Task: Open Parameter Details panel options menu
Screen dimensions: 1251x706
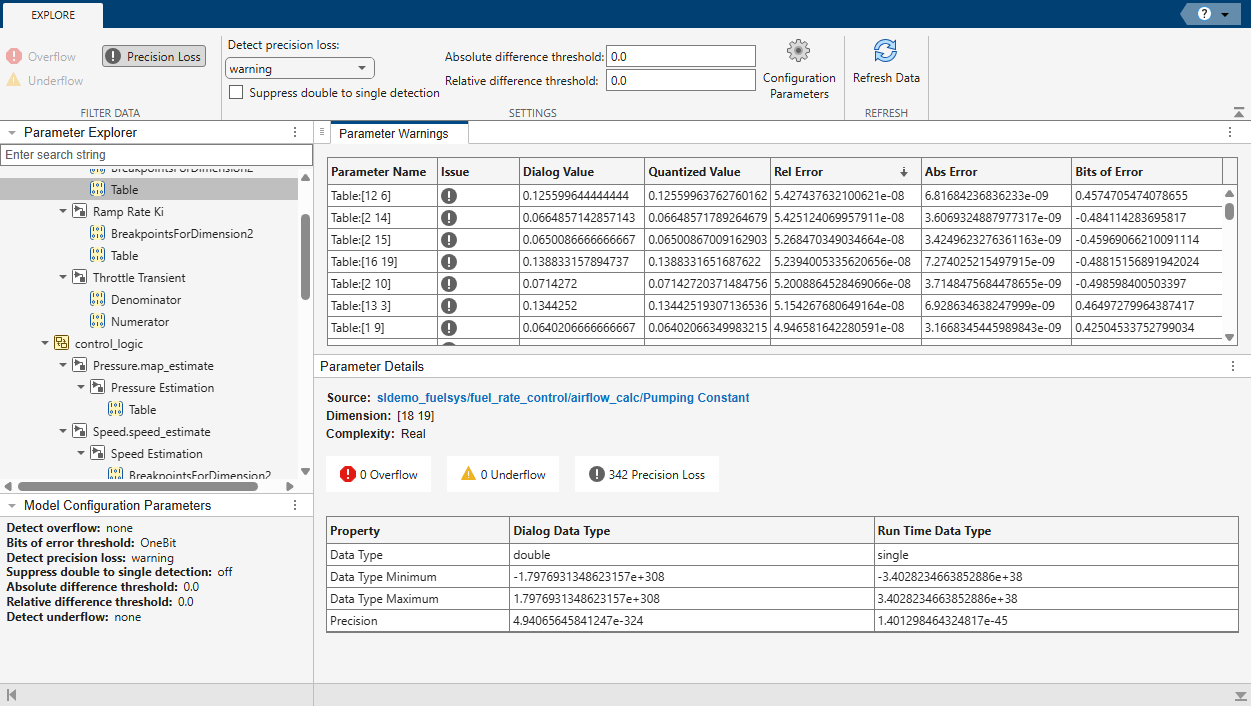Action: (1232, 366)
